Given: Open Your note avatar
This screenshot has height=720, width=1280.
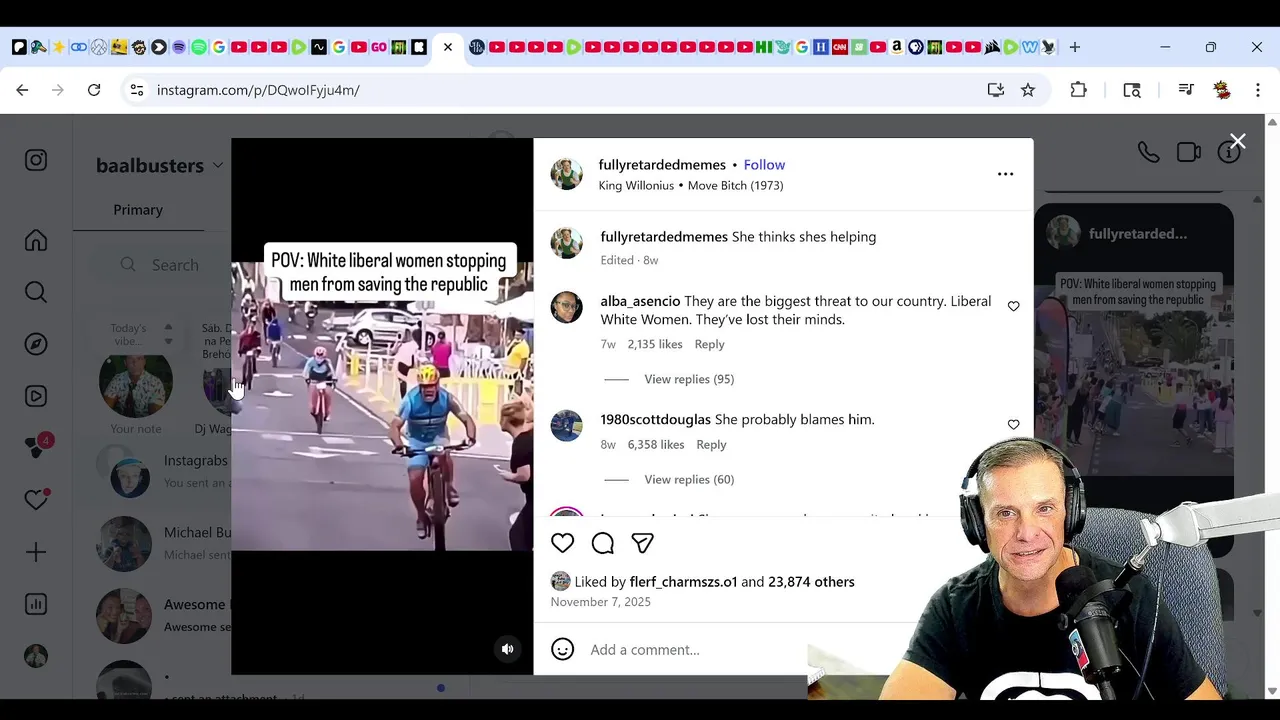Looking at the screenshot, I should pos(136,384).
